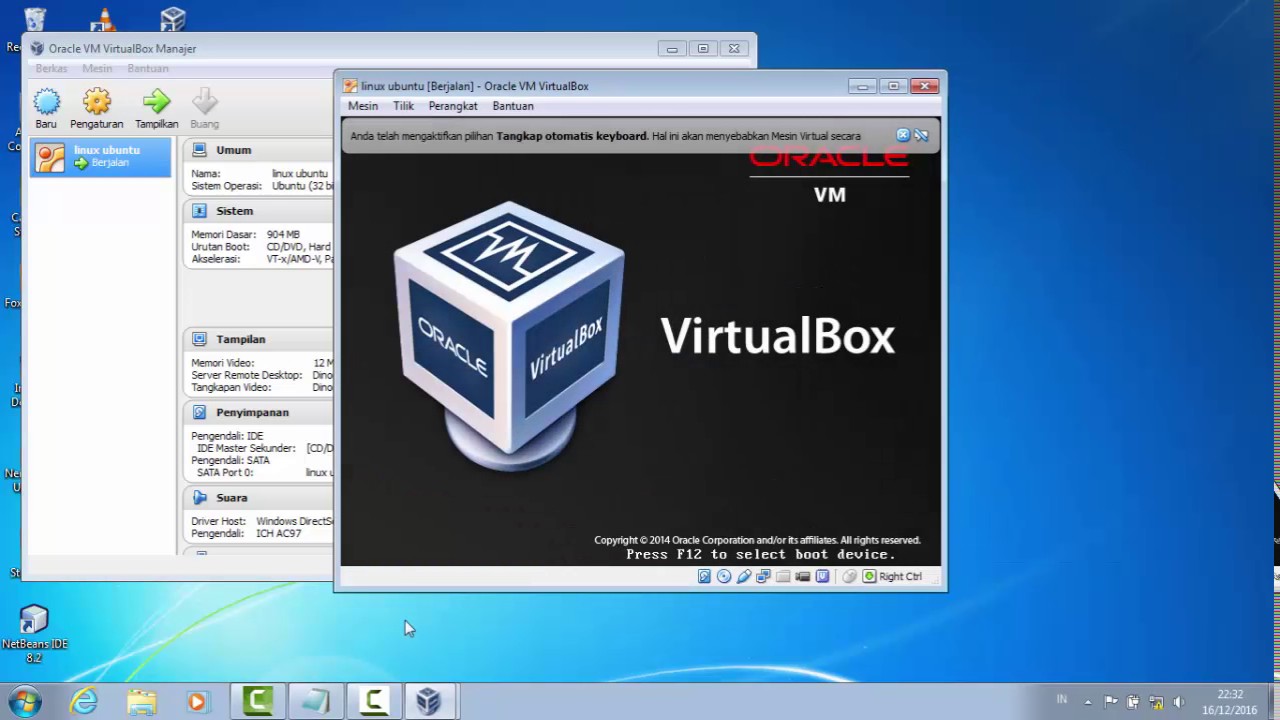Screen dimensions: 1280x720
Task: Click virtualization features icon in VM status bar
Action: pos(822,576)
